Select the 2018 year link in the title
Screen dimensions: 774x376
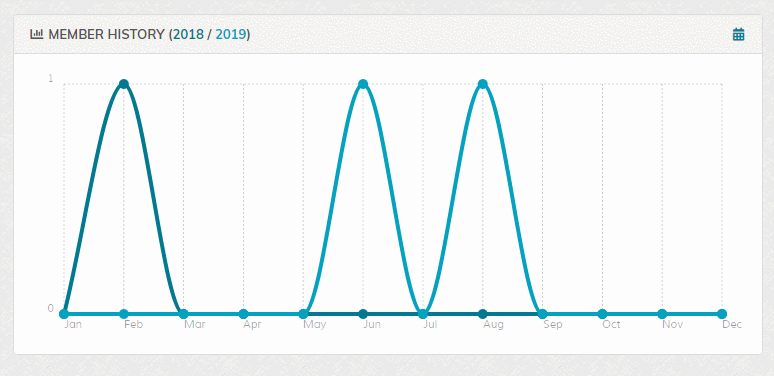tap(189, 35)
